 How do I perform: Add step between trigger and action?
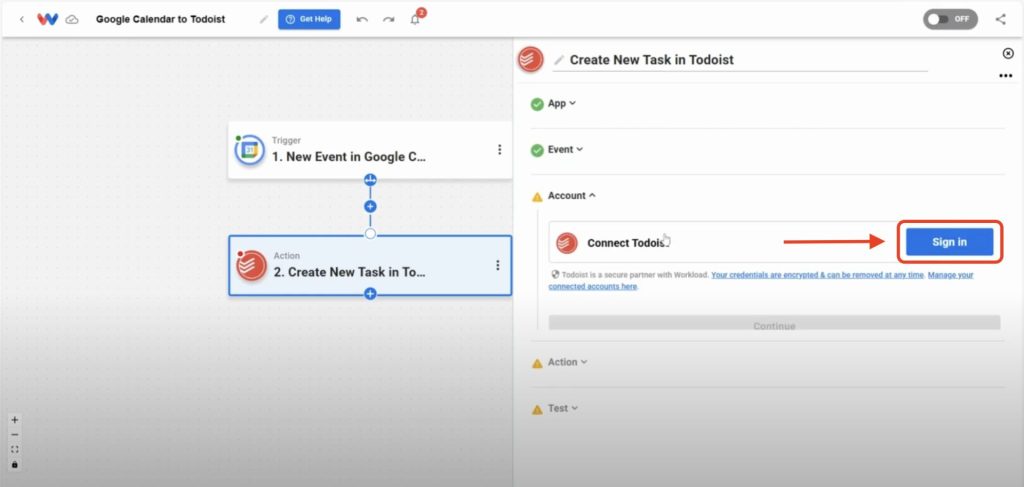[370, 206]
